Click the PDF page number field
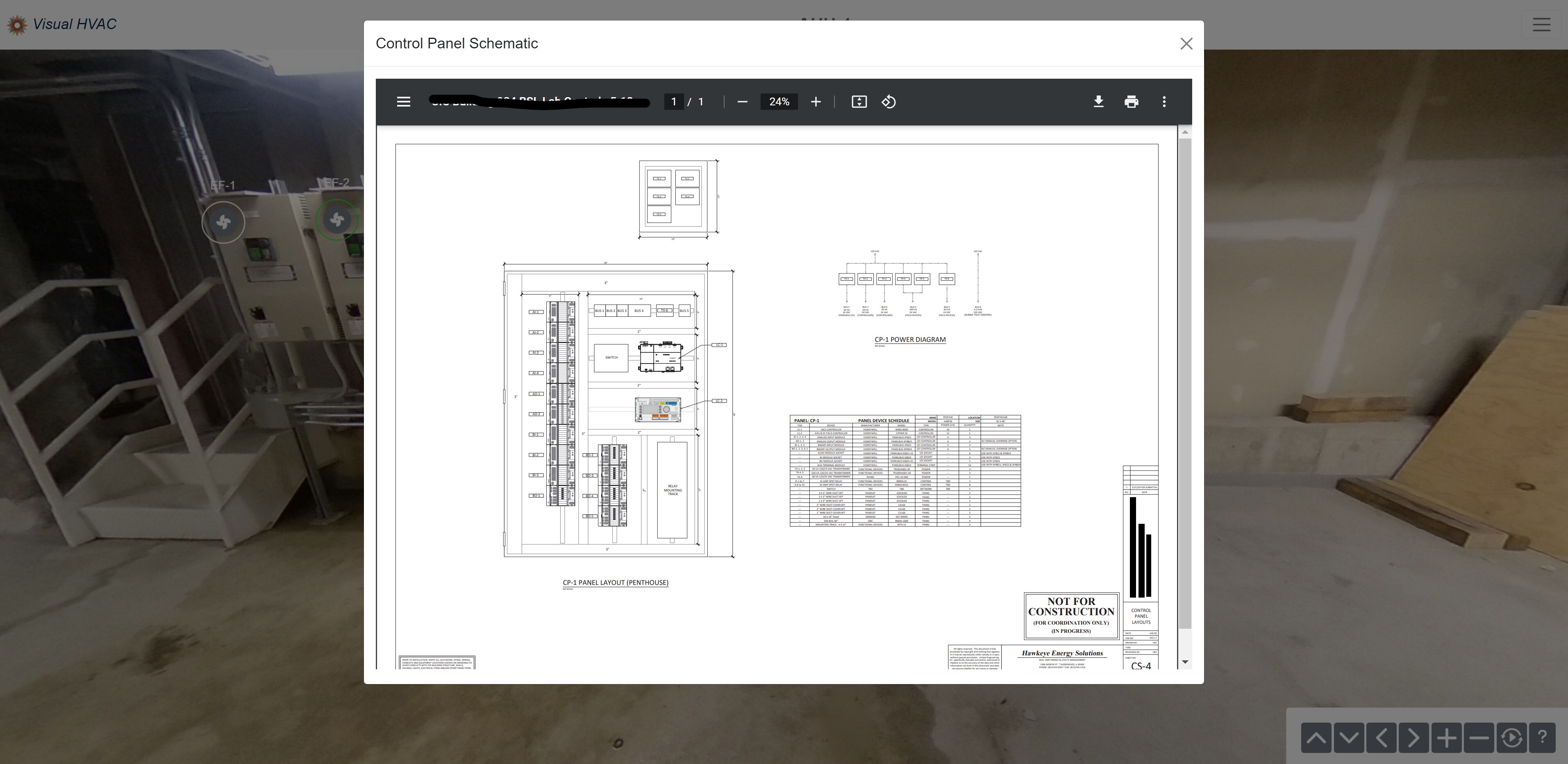 pos(673,102)
